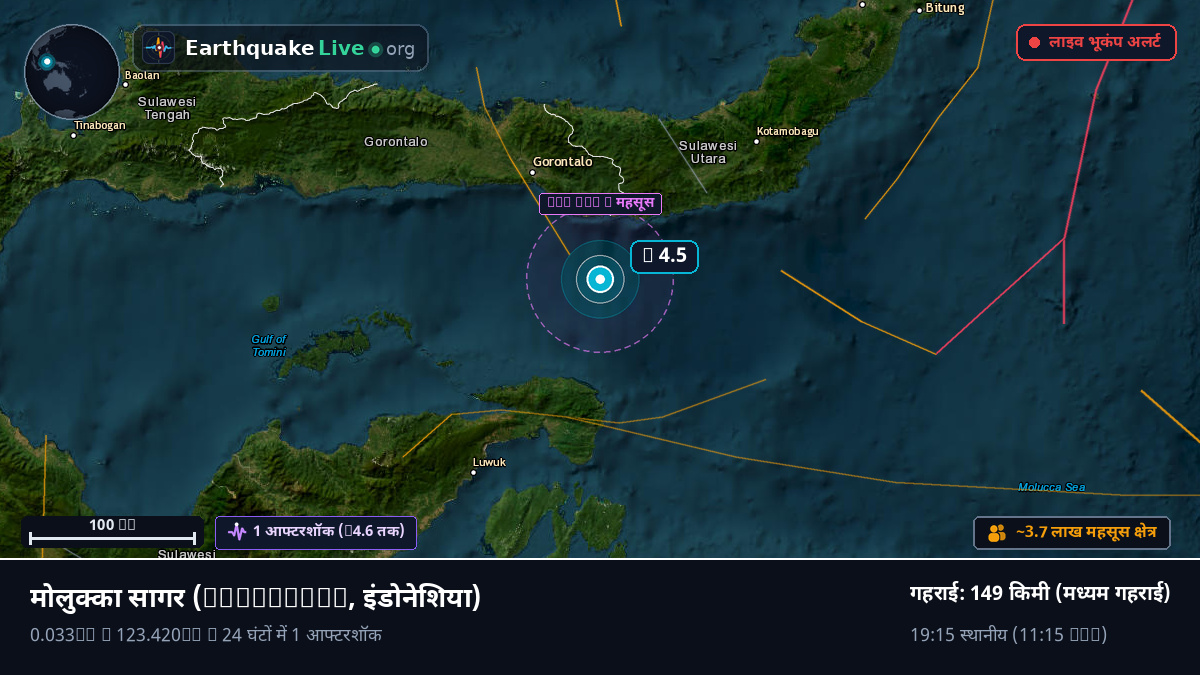Open the 1 aftershock badge
The width and height of the screenshot is (1200, 675).
[x=316, y=532]
